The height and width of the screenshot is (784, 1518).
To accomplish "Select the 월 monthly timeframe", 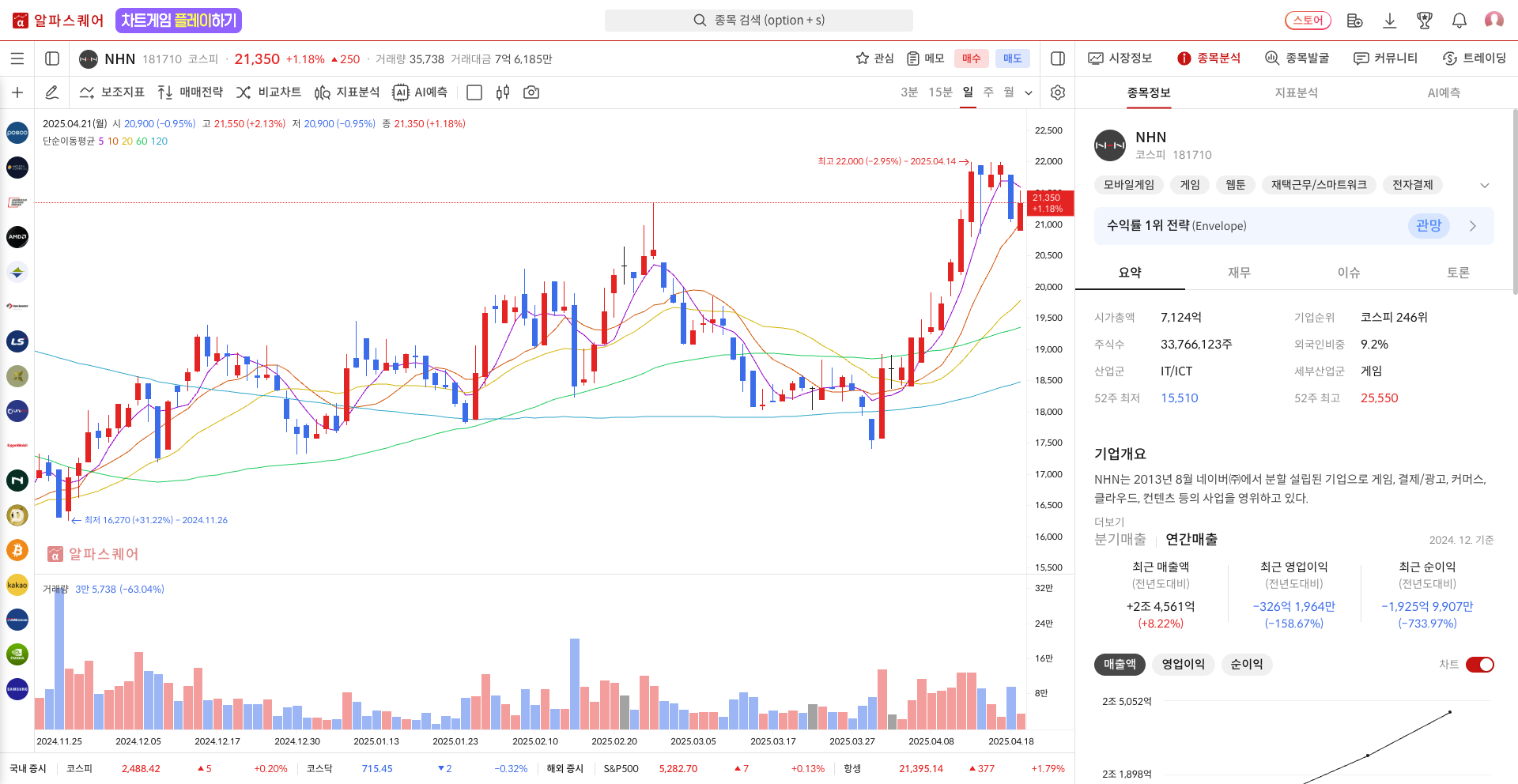I will 1009,92.
